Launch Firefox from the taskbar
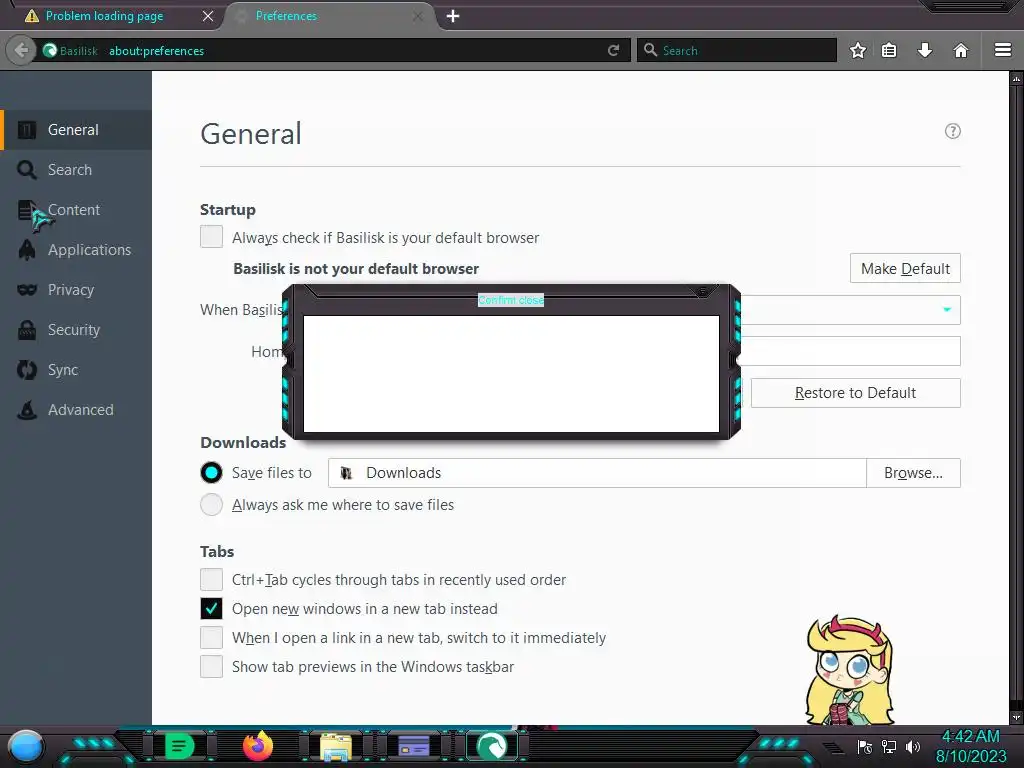 [x=257, y=746]
